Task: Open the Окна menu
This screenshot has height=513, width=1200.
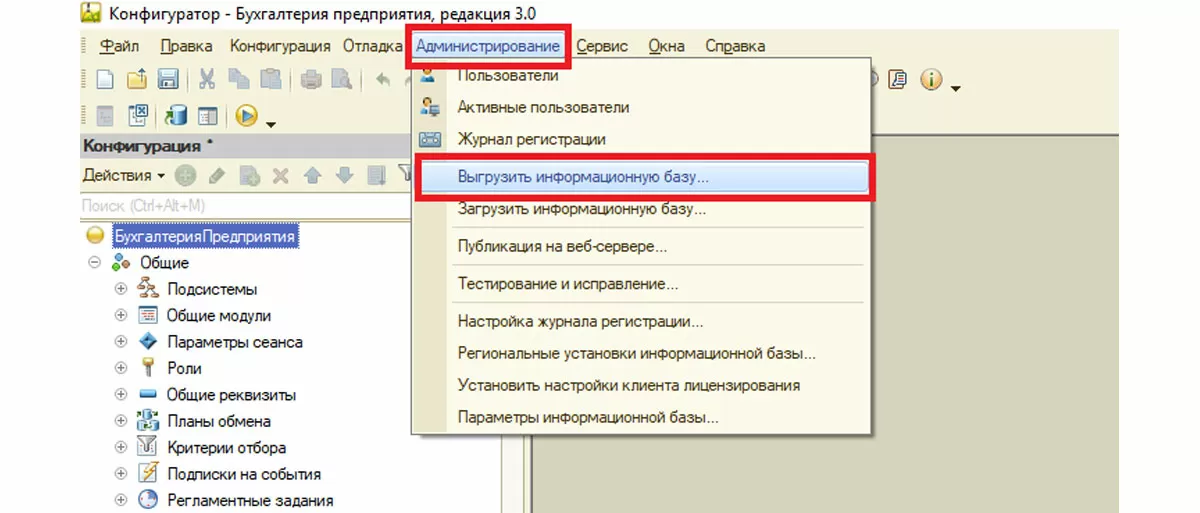Action: pos(667,46)
